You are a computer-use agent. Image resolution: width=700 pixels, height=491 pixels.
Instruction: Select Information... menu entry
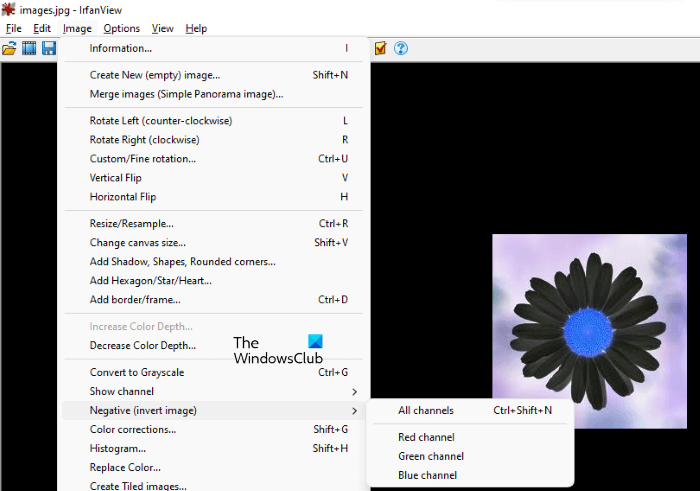tap(213, 48)
